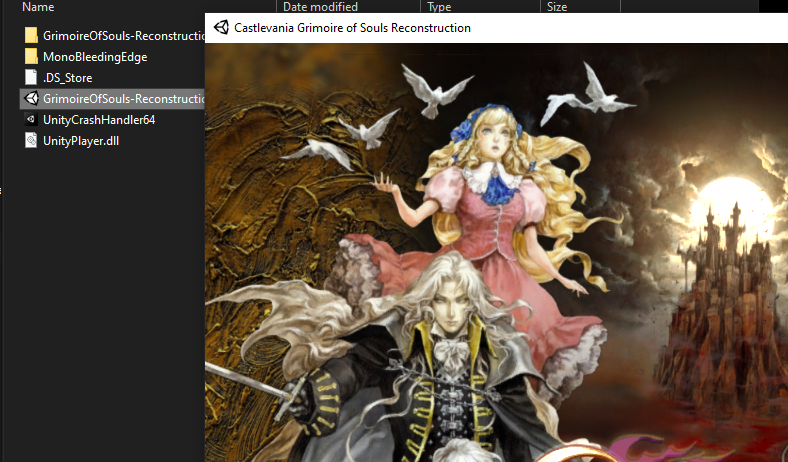The width and height of the screenshot is (788, 462).
Task: Sort files by the Name column header
Action: [38, 7]
